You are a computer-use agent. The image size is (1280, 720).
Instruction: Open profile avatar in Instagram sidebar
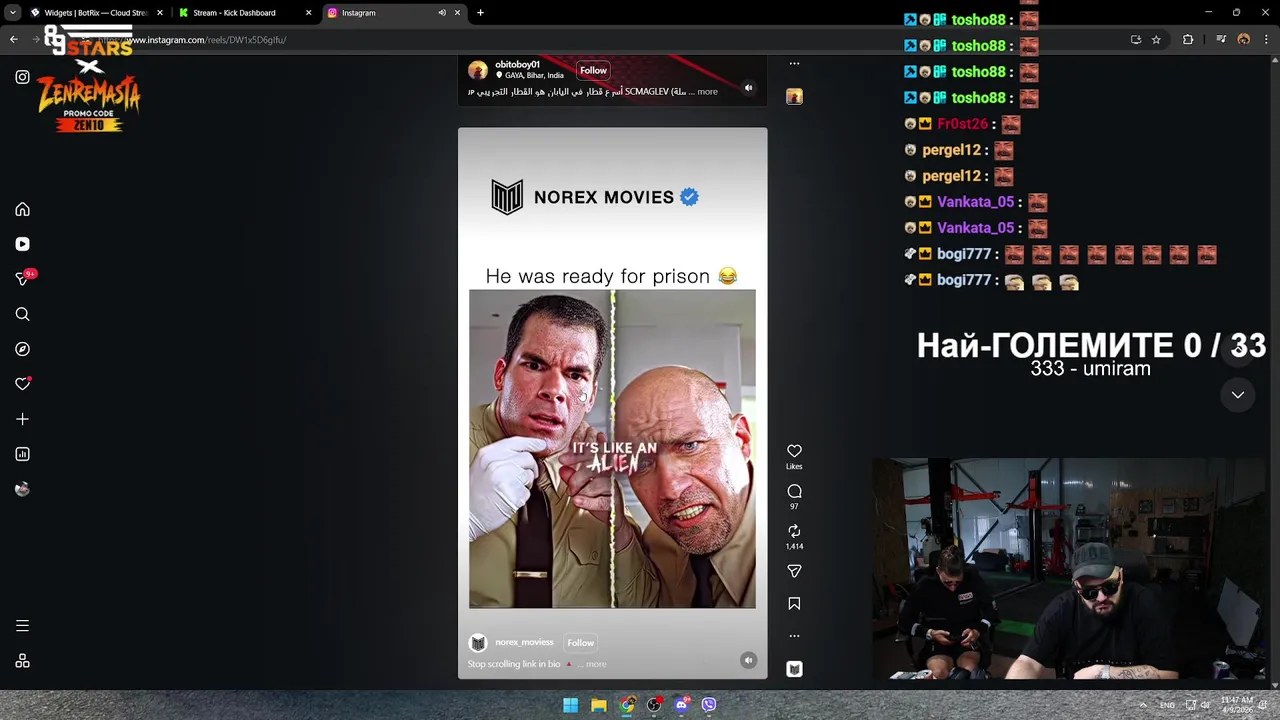pyautogui.click(x=22, y=489)
